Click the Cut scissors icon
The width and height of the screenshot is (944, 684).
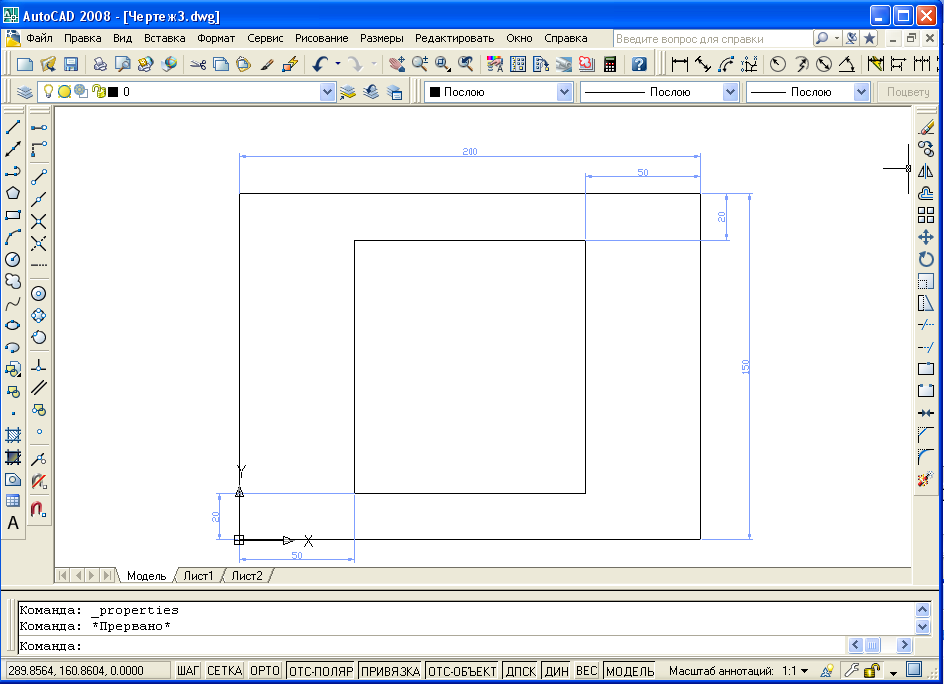[198, 64]
